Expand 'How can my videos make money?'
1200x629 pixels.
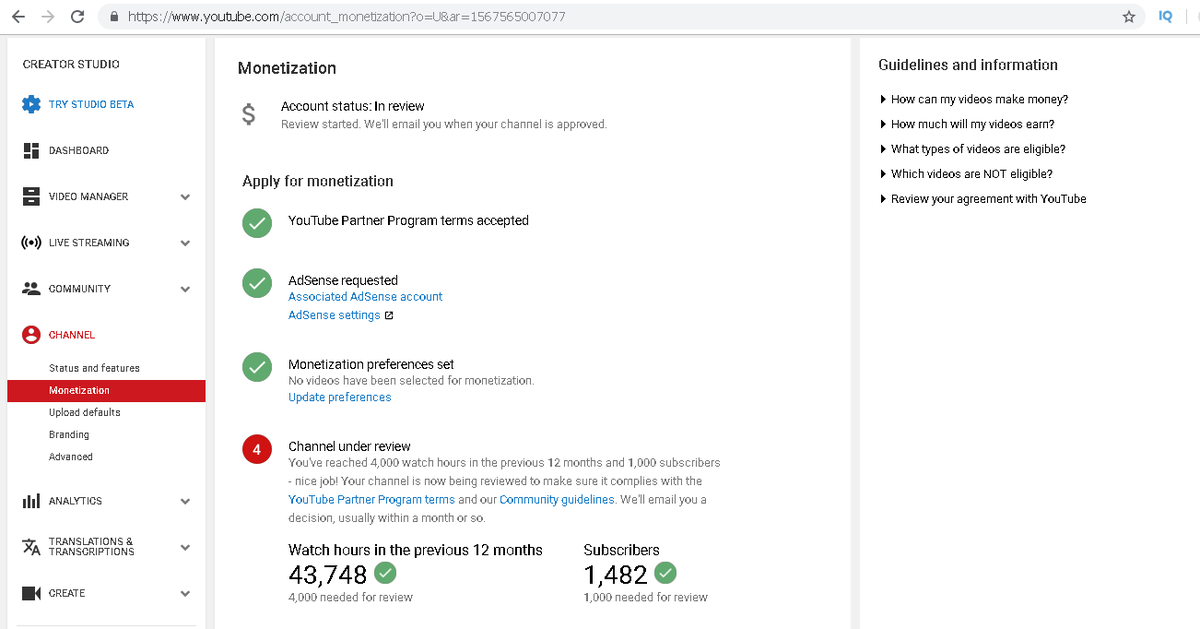(973, 99)
